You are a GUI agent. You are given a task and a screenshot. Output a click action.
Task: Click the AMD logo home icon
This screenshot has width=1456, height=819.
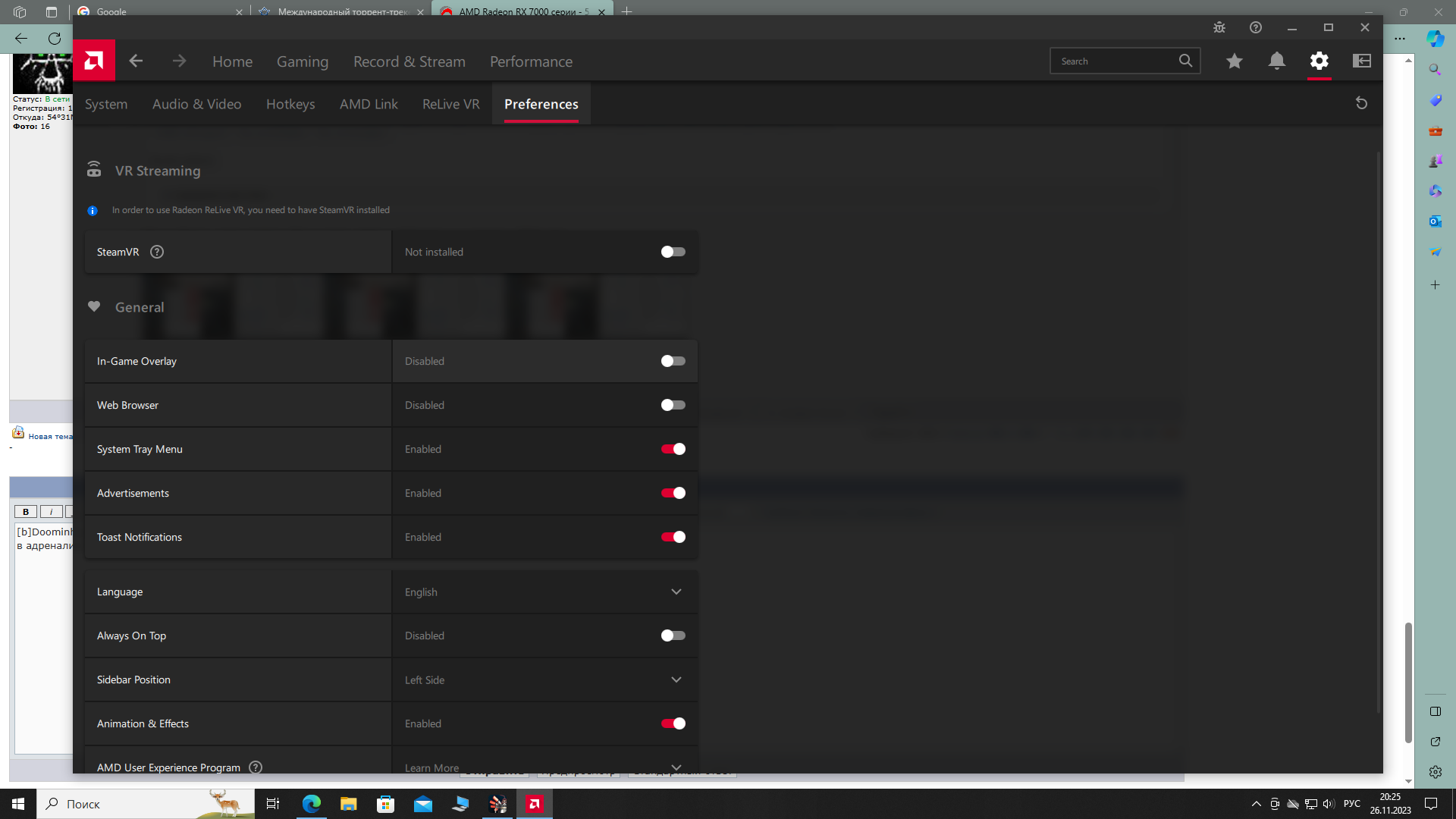94,61
